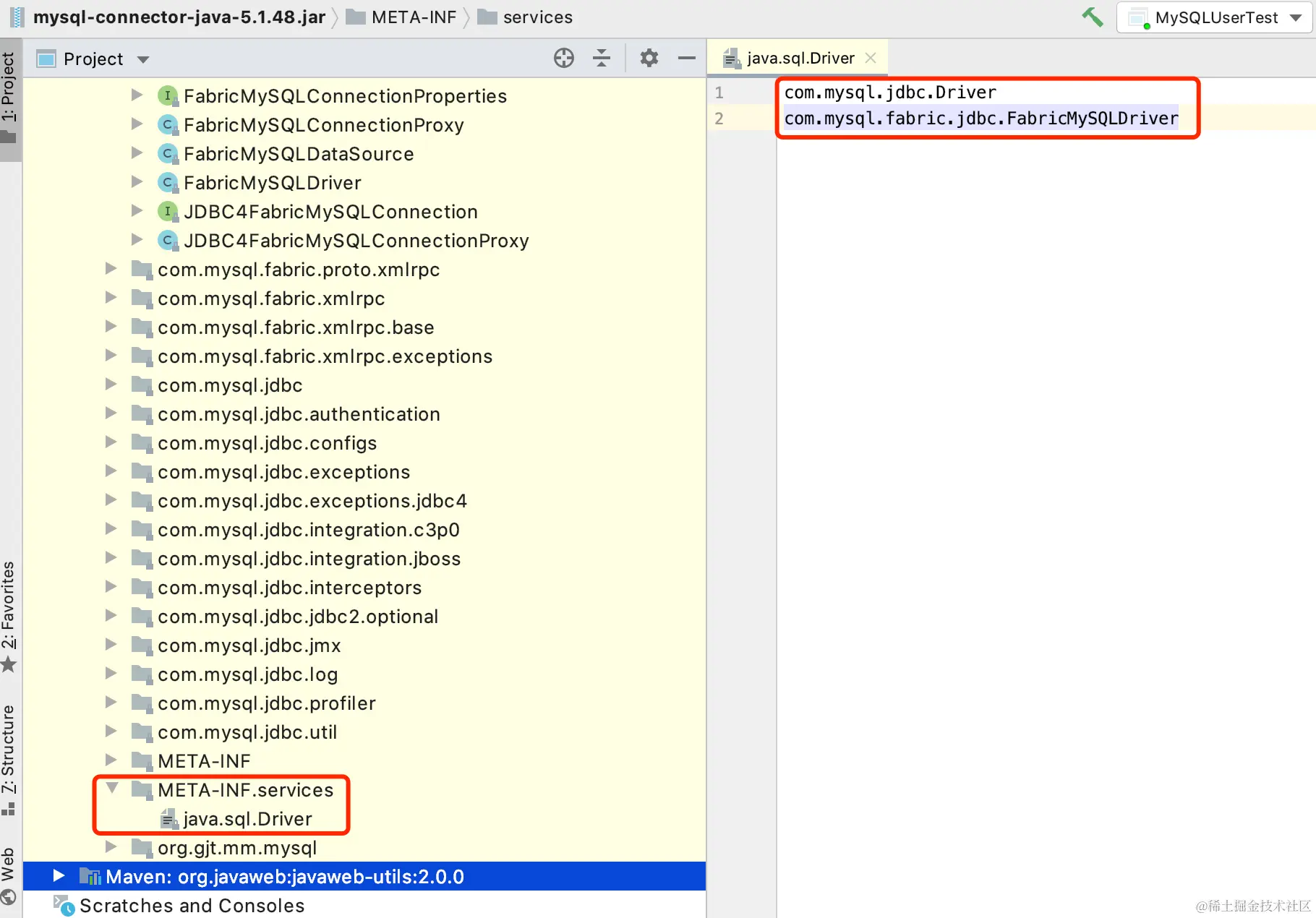The image size is (1316, 918).
Task: Select com.mysql.fabric.xmlrpc package
Action: 271,299
